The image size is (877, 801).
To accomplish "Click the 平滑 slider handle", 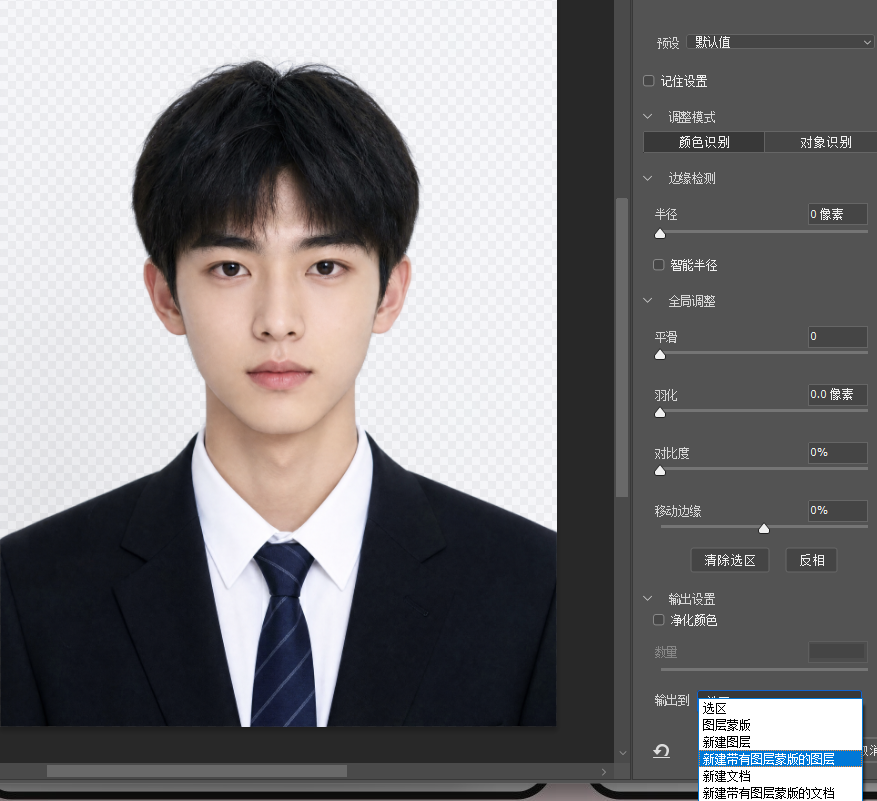I will point(660,355).
